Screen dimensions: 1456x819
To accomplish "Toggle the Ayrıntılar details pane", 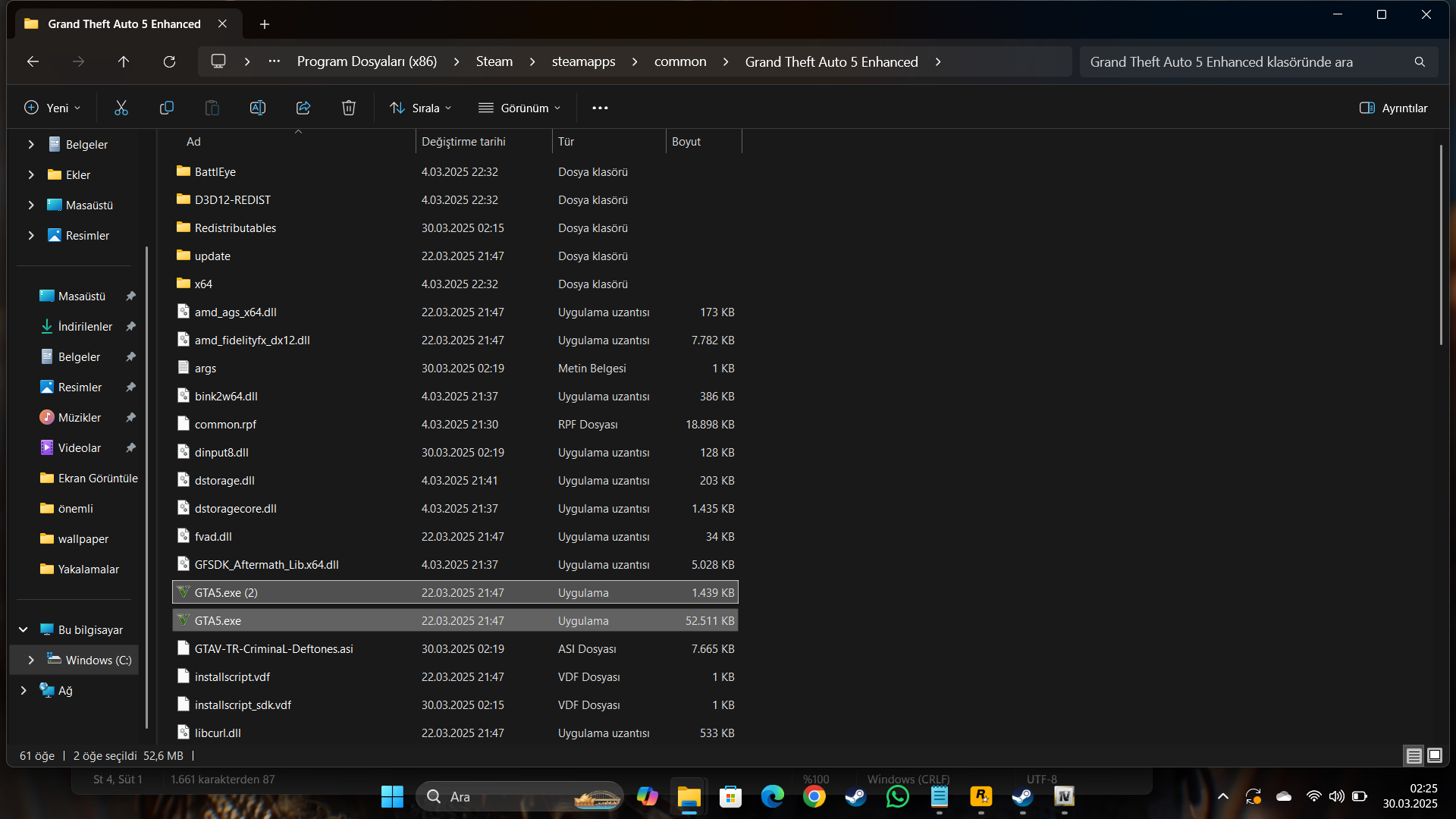I will (x=1393, y=108).
